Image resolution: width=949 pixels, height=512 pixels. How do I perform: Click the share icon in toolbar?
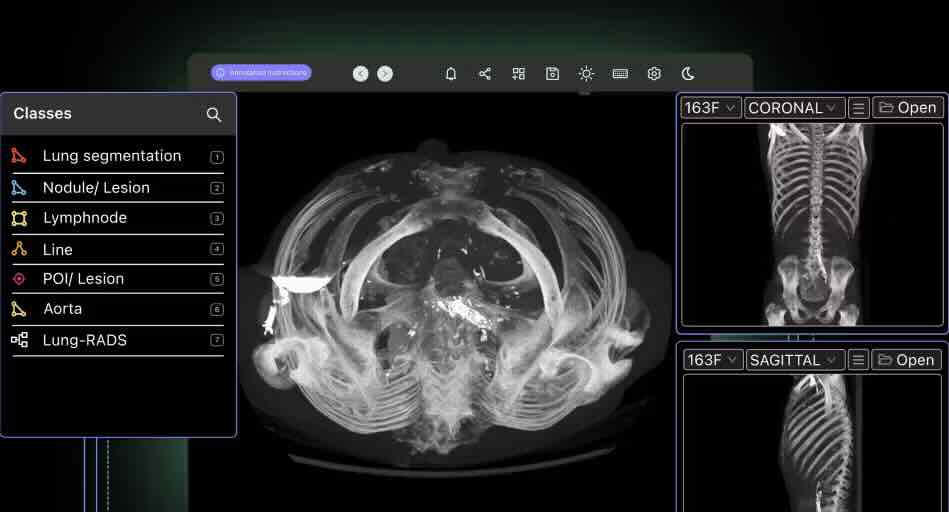(x=485, y=74)
